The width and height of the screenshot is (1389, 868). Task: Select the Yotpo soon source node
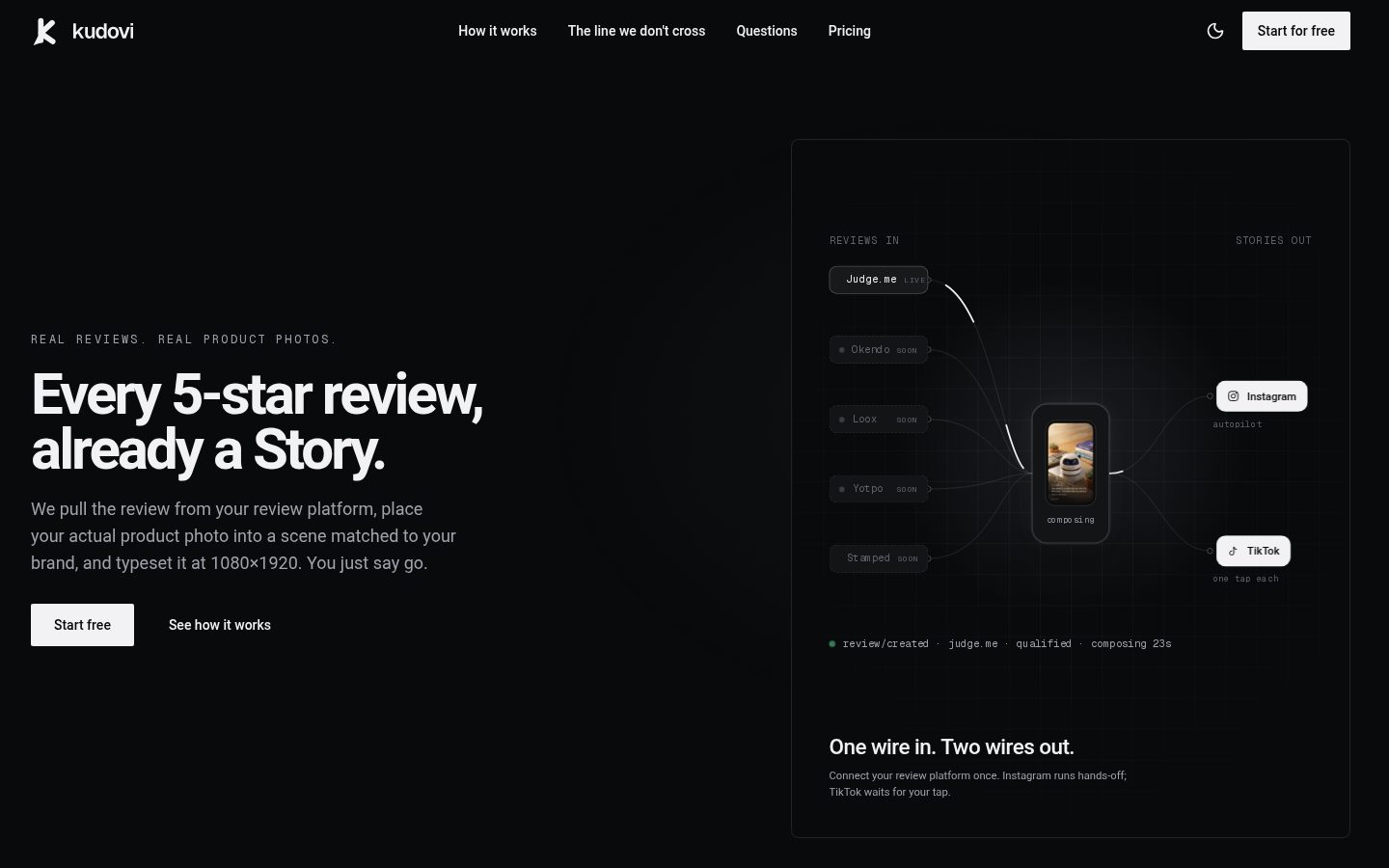pos(879,489)
